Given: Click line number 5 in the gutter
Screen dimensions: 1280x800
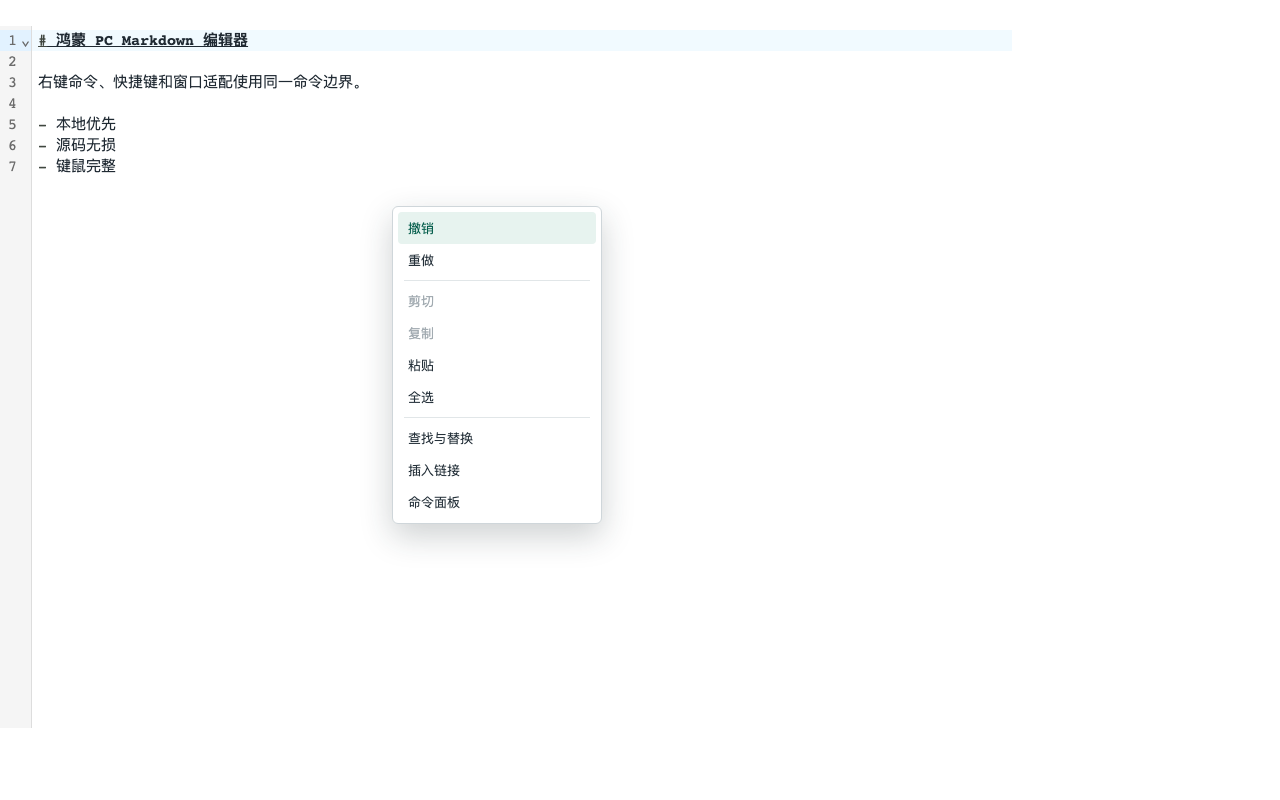Looking at the screenshot, I should click(12, 124).
